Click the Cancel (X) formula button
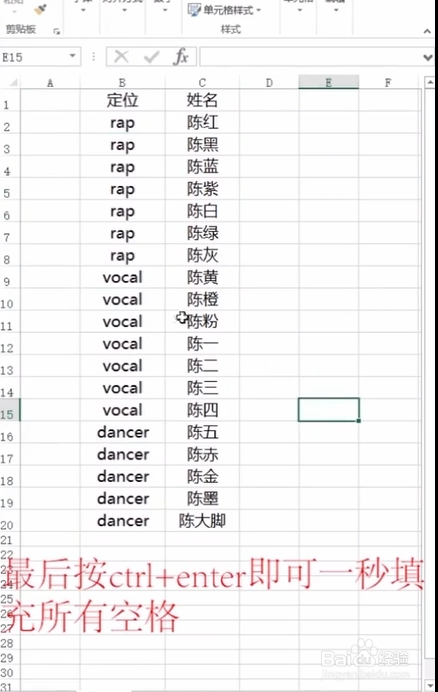 (121, 56)
